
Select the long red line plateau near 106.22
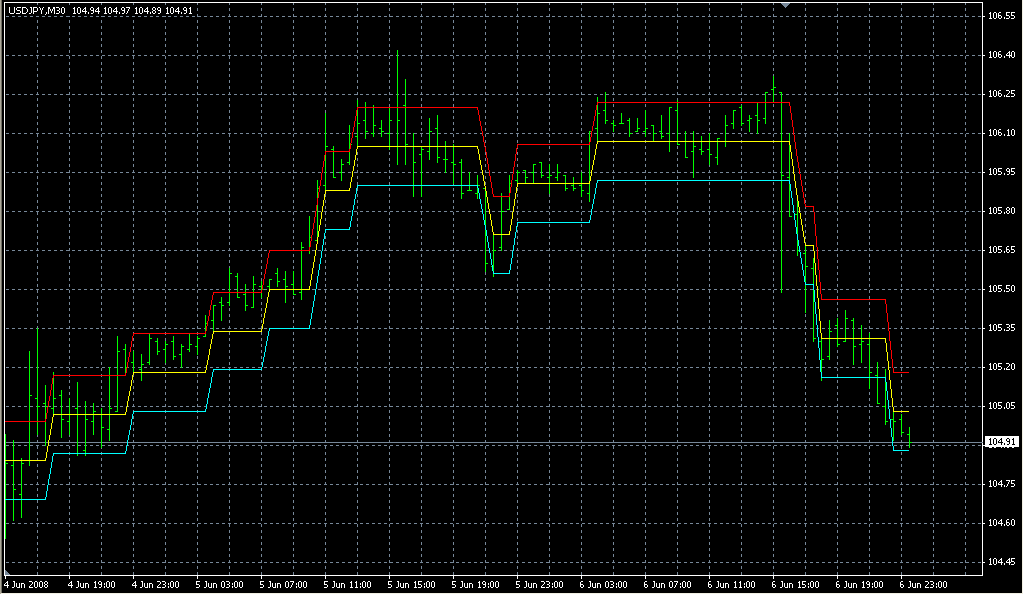690,102
